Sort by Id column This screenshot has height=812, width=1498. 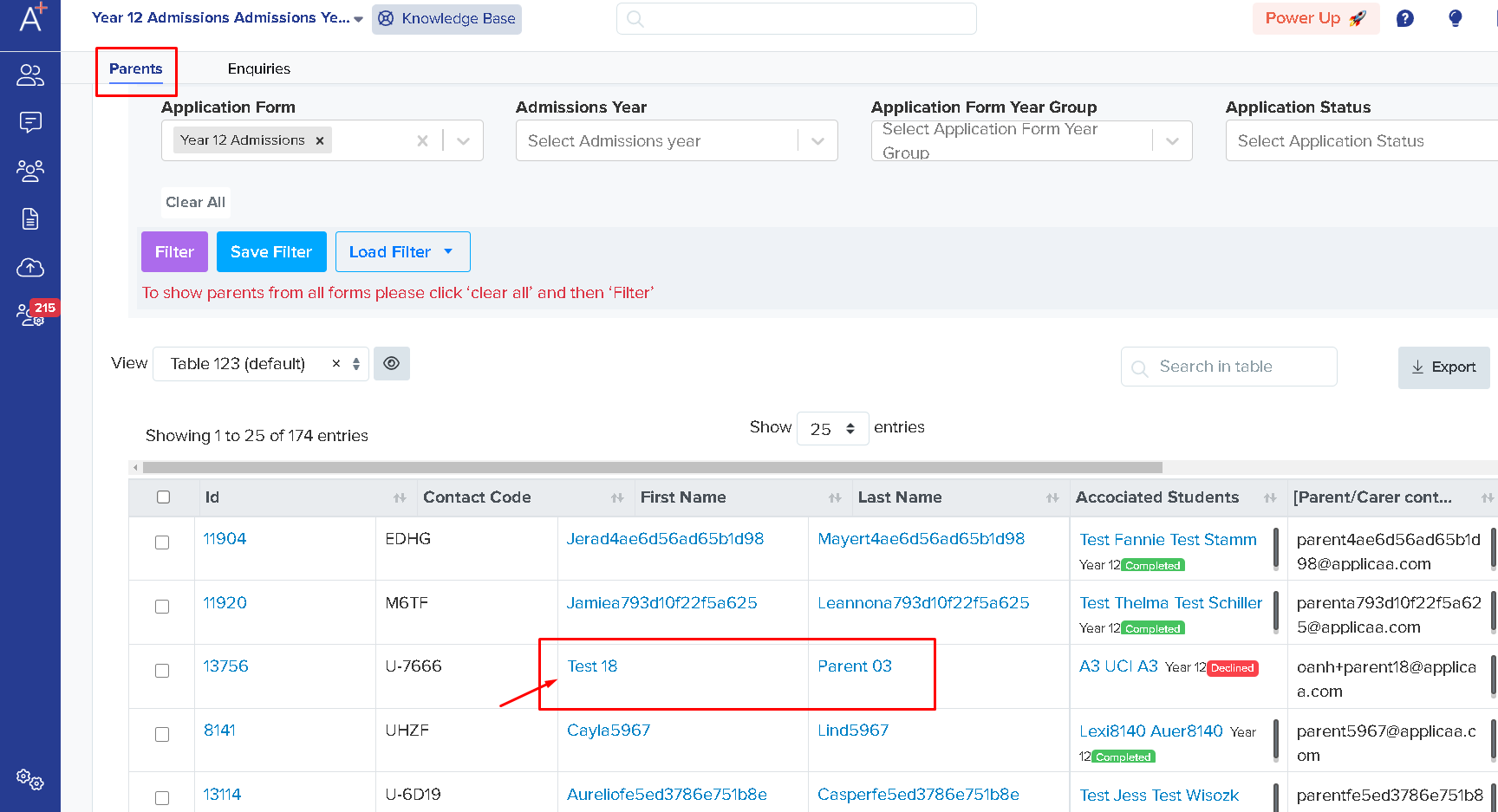point(400,497)
